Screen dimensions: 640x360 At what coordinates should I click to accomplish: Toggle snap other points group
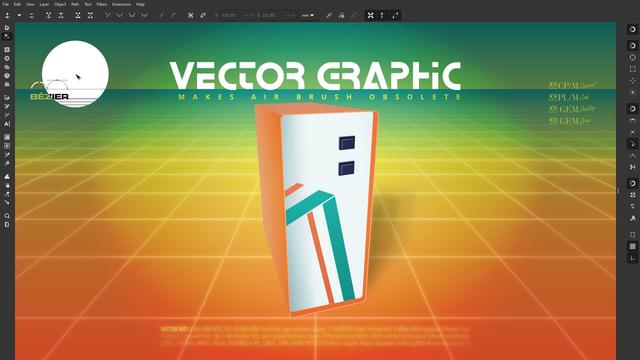632,183
